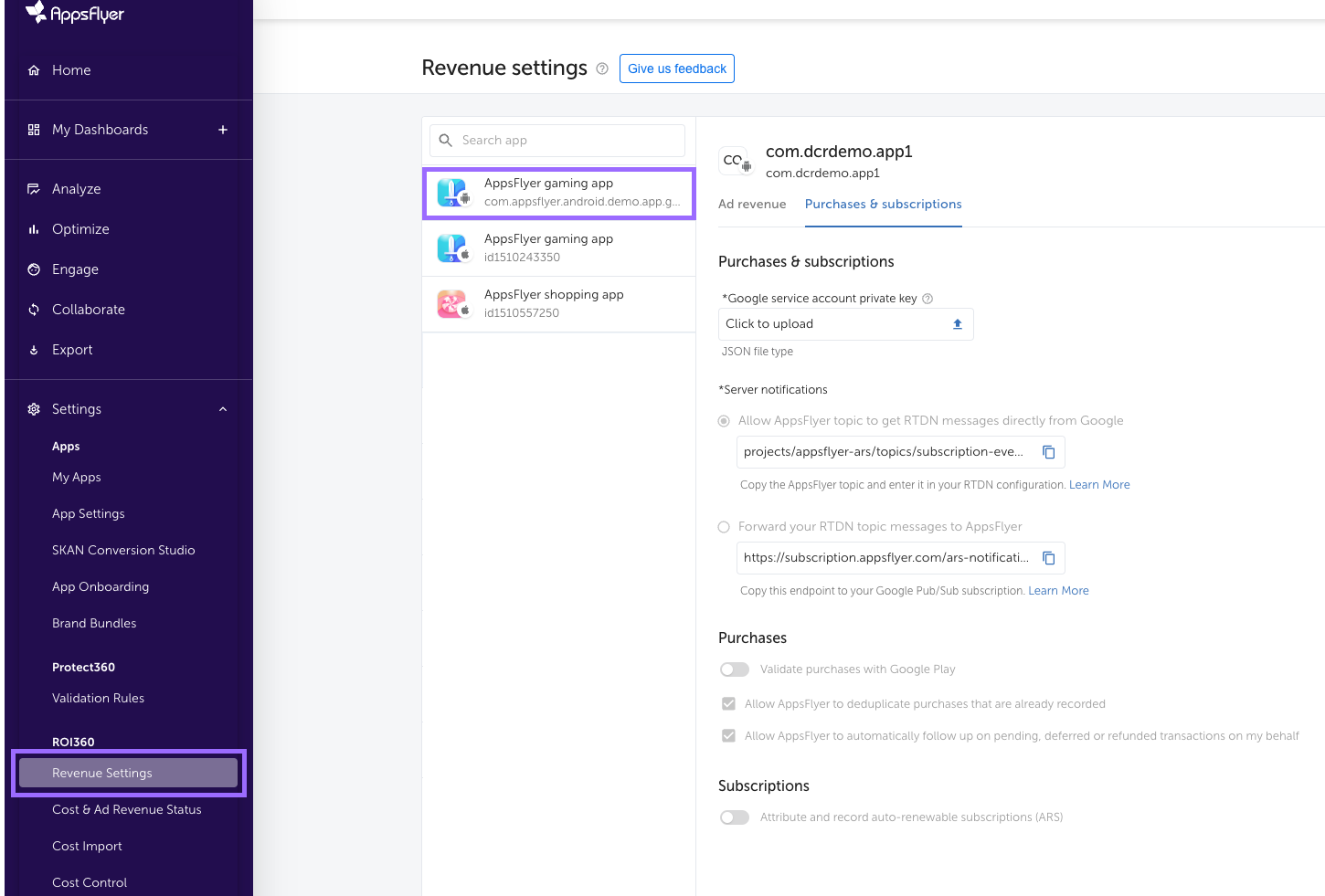
Task: Copy the subscription endpoint URL
Action: point(1049,558)
